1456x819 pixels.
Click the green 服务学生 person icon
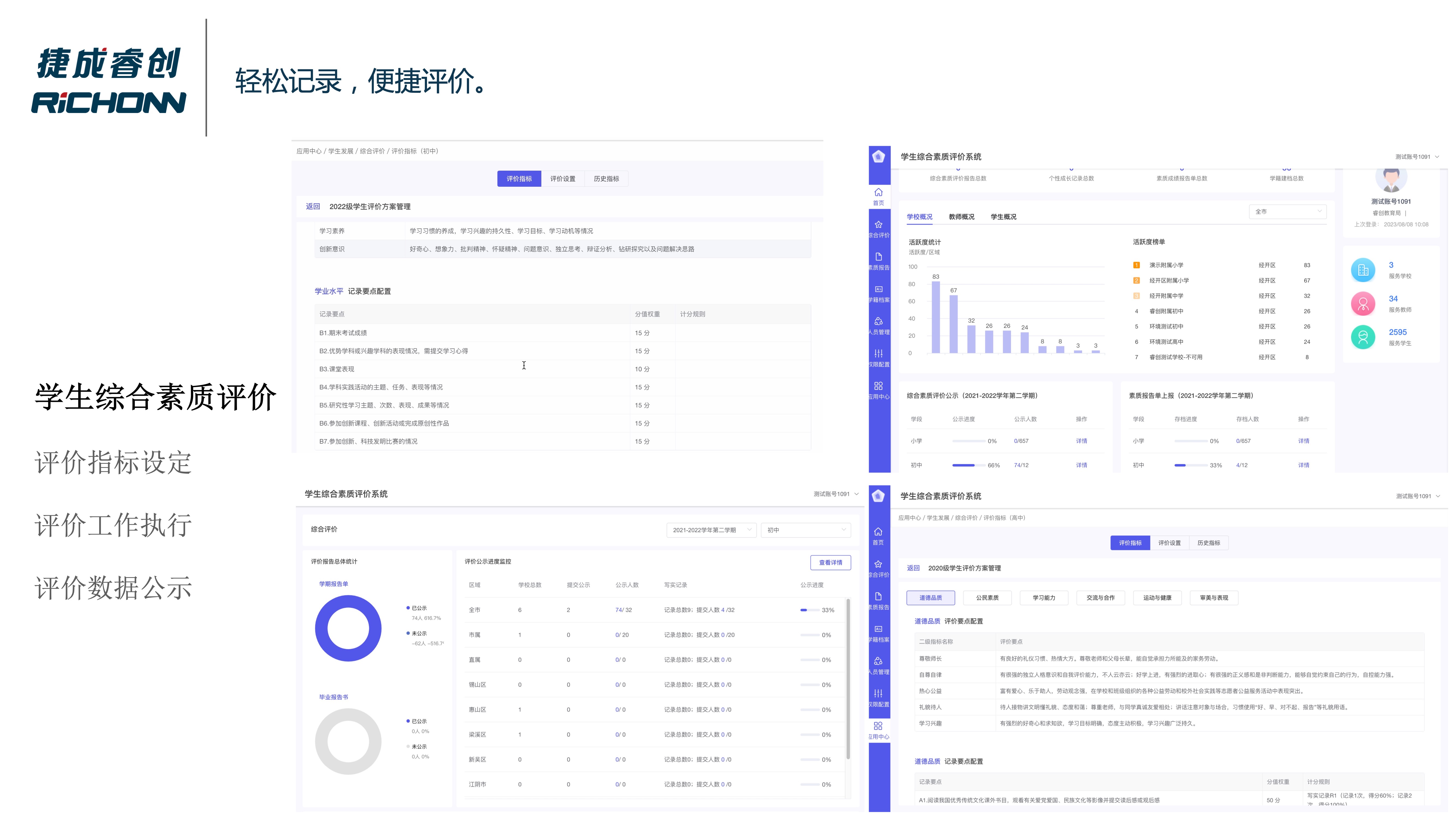1363,337
